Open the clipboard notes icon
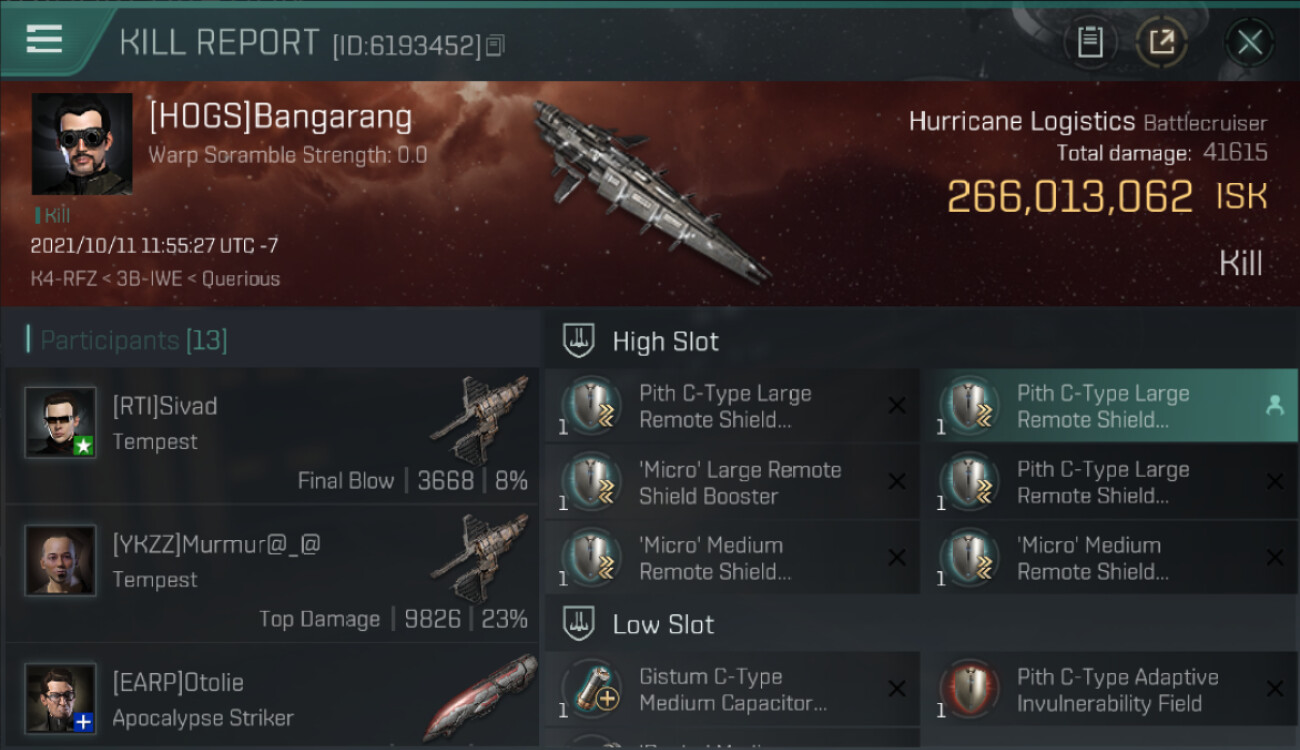This screenshot has height=750, width=1300. [1089, 42]
